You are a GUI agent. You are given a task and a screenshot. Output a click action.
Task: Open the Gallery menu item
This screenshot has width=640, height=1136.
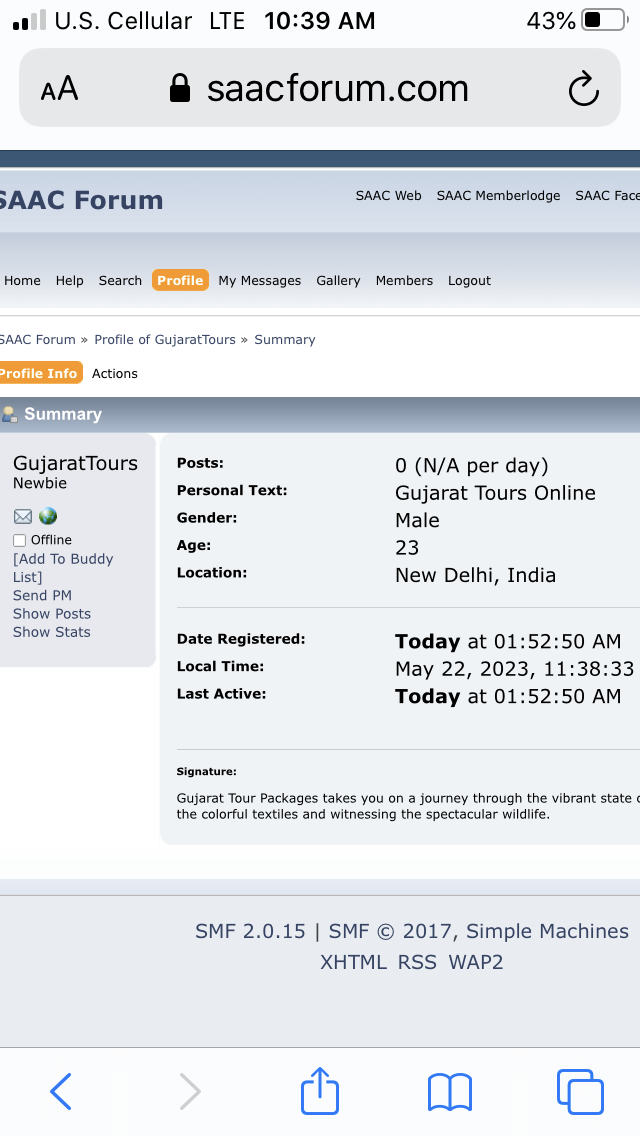[338, 281]
